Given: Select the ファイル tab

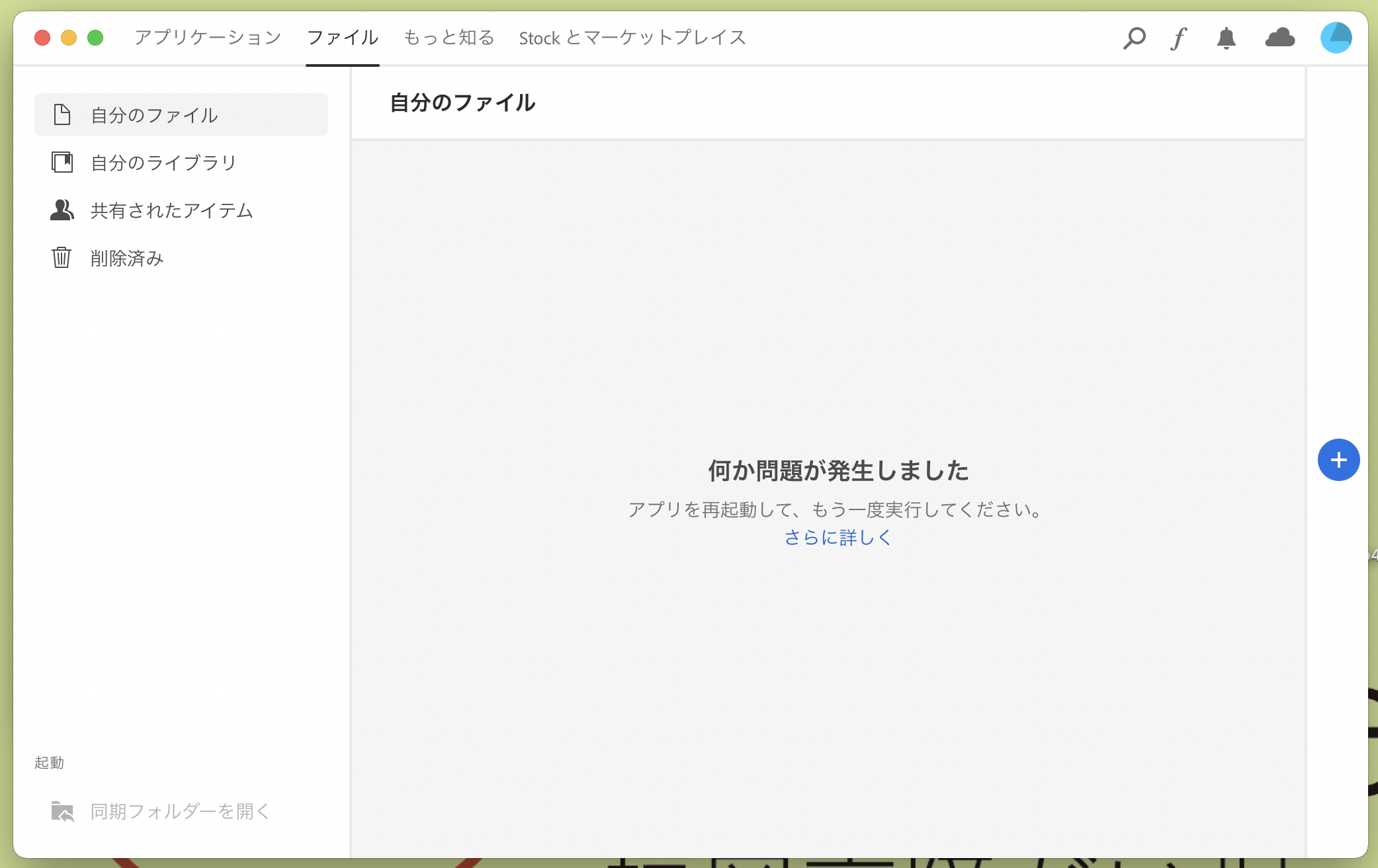Looking at the screenshot, I should [342, 38].
